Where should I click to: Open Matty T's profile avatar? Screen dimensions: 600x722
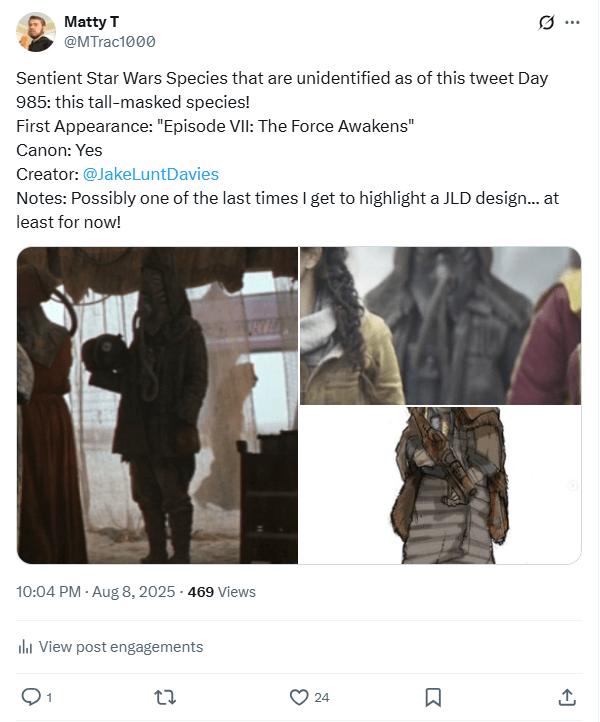point(36,32)
